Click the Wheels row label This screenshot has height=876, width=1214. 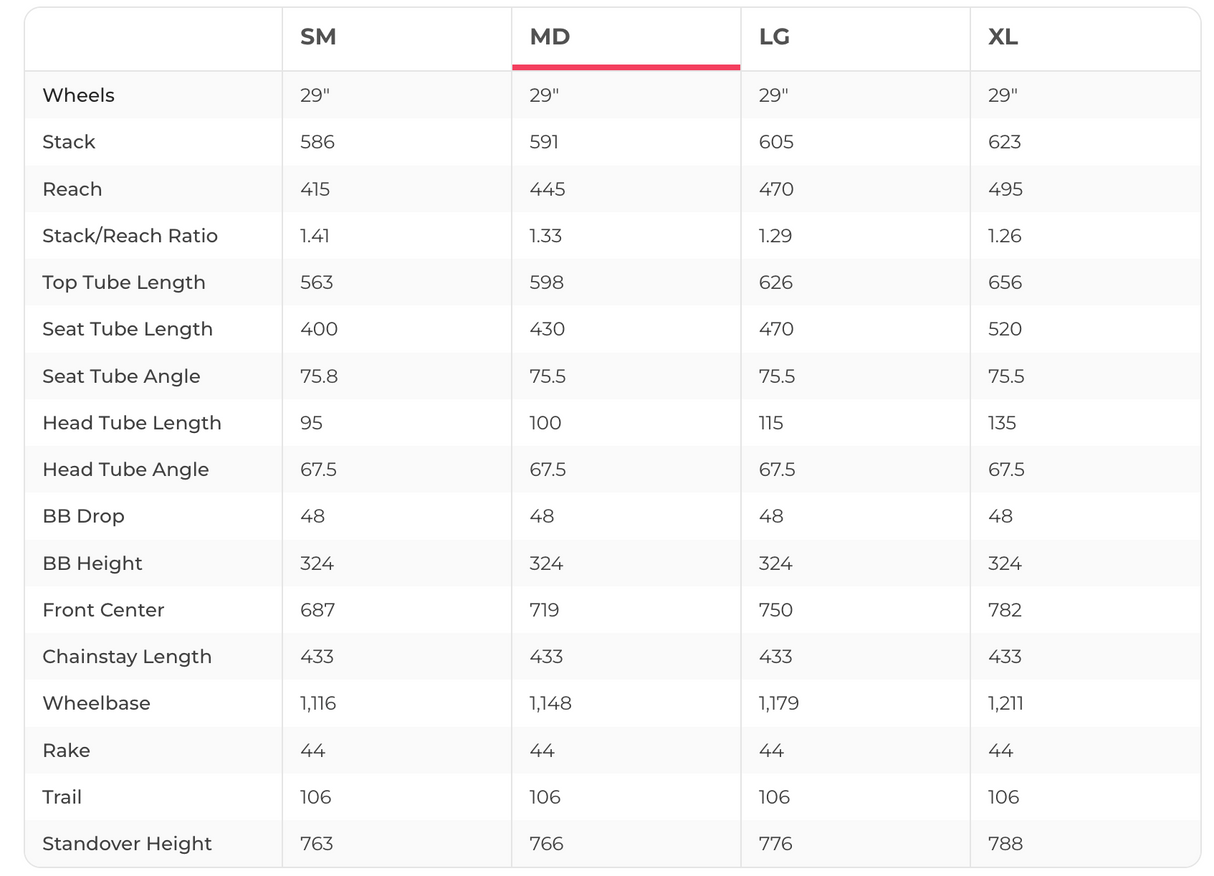click(x=78, y=95)
